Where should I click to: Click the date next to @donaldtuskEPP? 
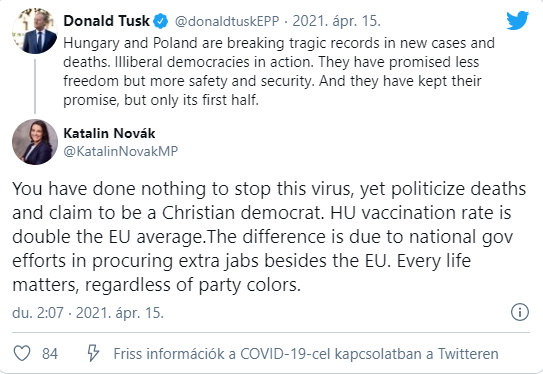(336, 21)
